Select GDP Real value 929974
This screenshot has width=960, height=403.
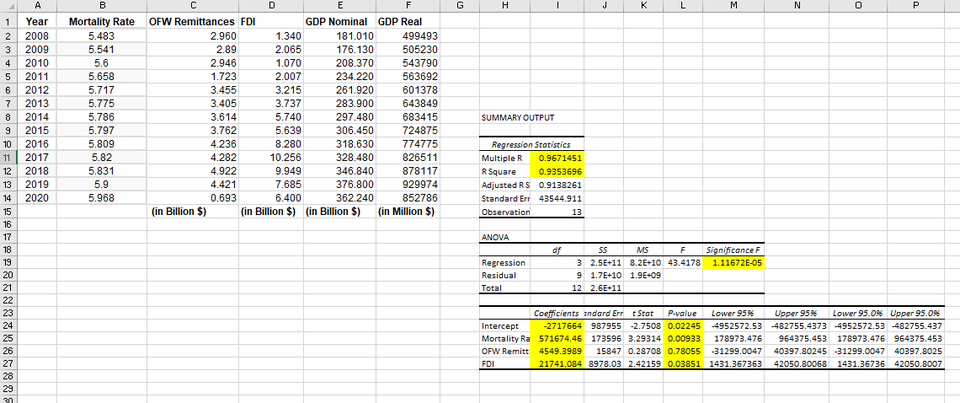pos(408,185)
